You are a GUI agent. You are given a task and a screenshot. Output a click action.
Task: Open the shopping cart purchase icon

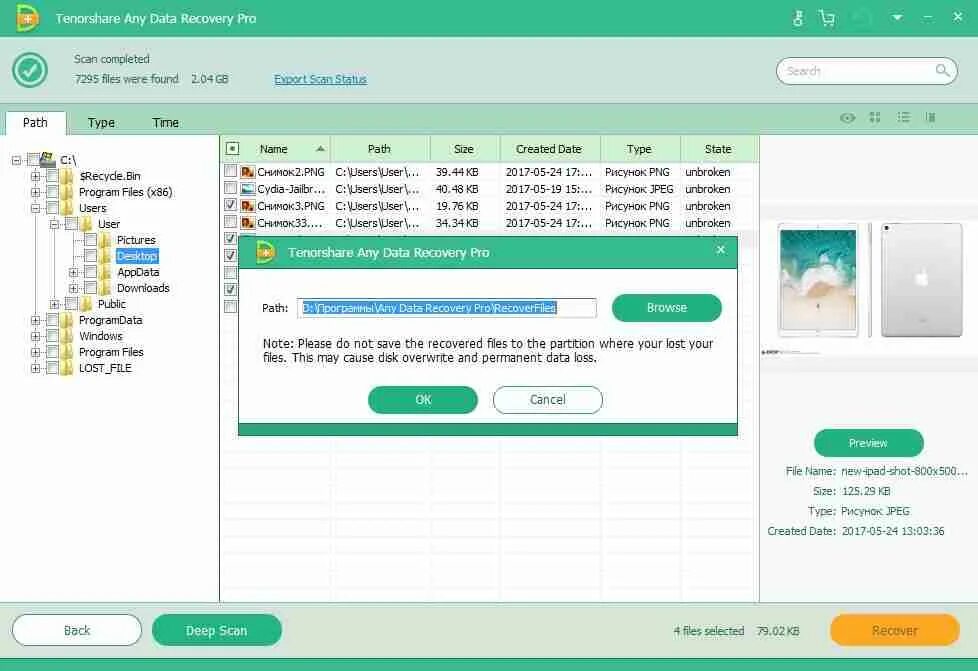click(x=827, y=18)
